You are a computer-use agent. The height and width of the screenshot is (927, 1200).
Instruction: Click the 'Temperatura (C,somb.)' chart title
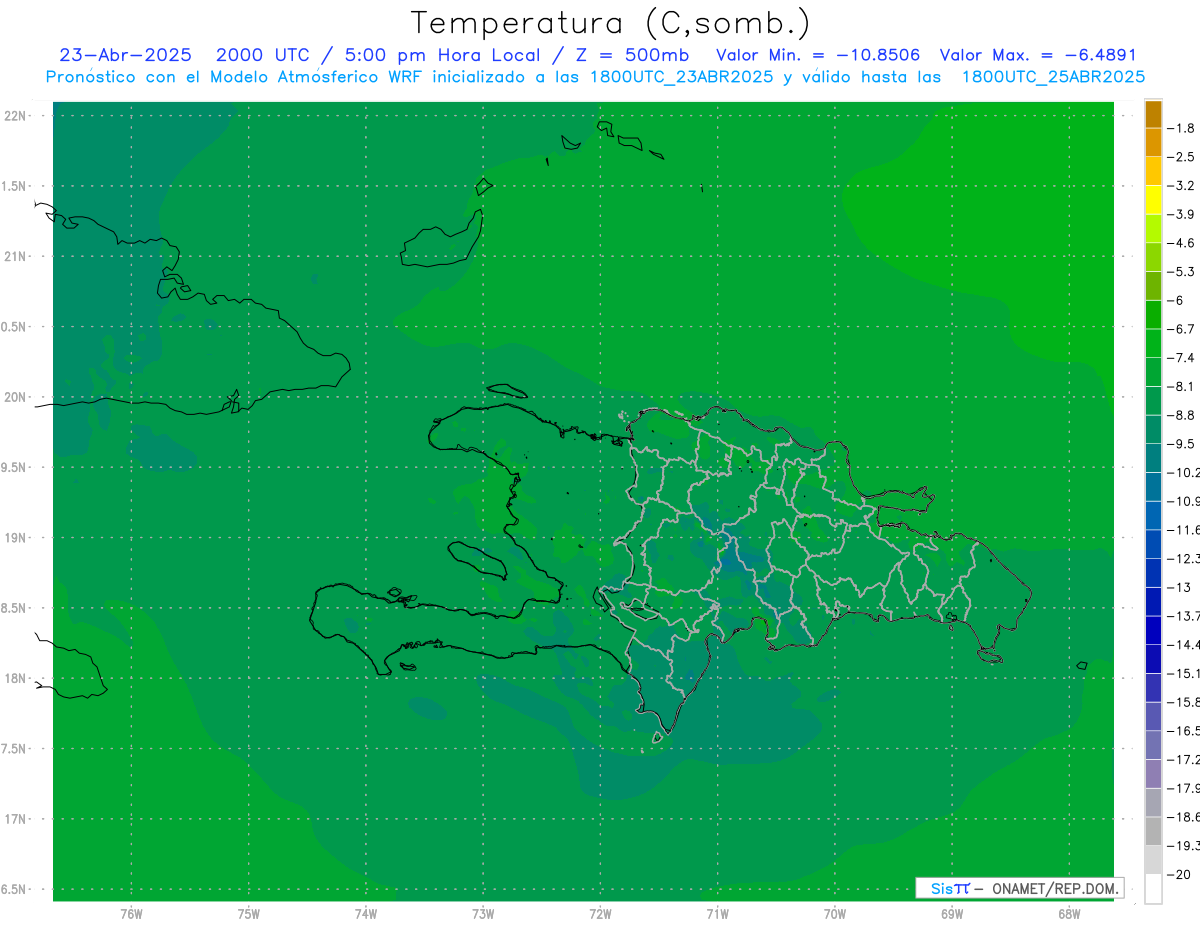[x=610, y=23]
